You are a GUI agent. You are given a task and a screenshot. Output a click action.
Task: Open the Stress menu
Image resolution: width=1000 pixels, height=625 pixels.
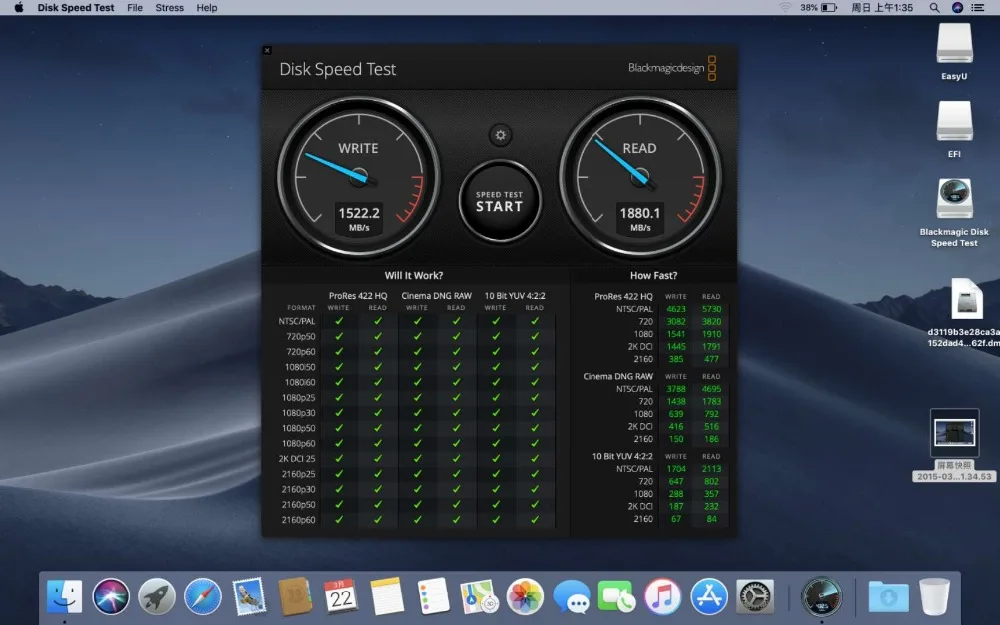tap(170, 8)
